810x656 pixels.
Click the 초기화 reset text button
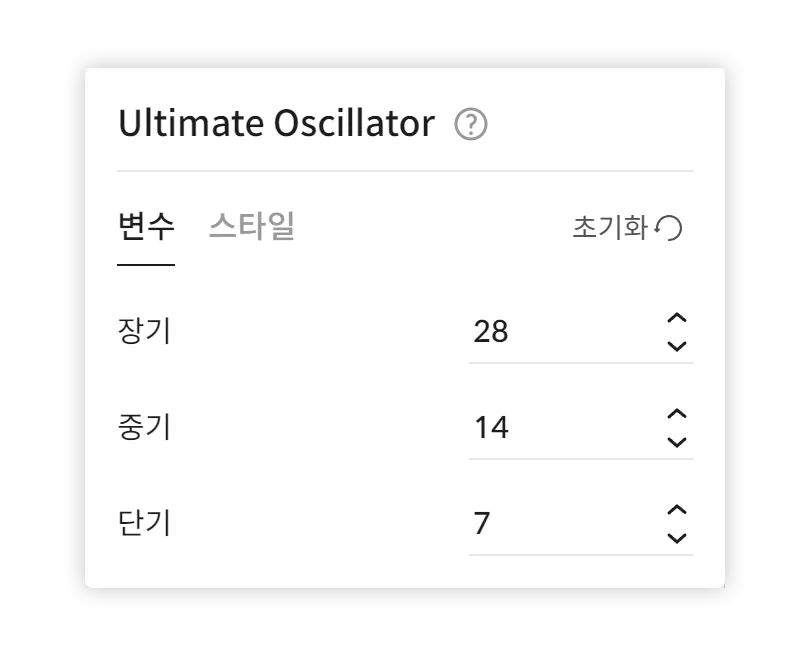point(610,229)
